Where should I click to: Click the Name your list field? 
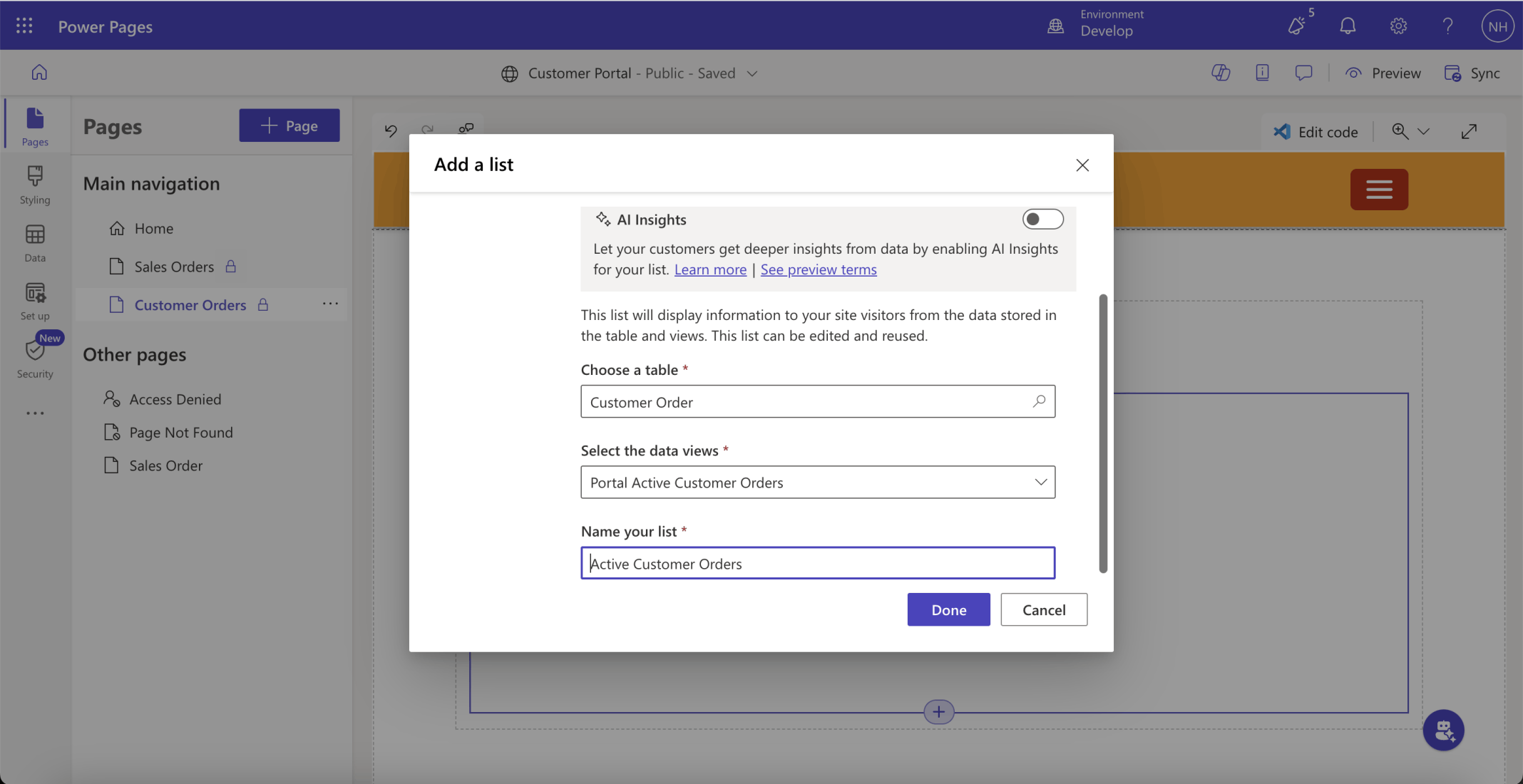[x=817, y=563]
